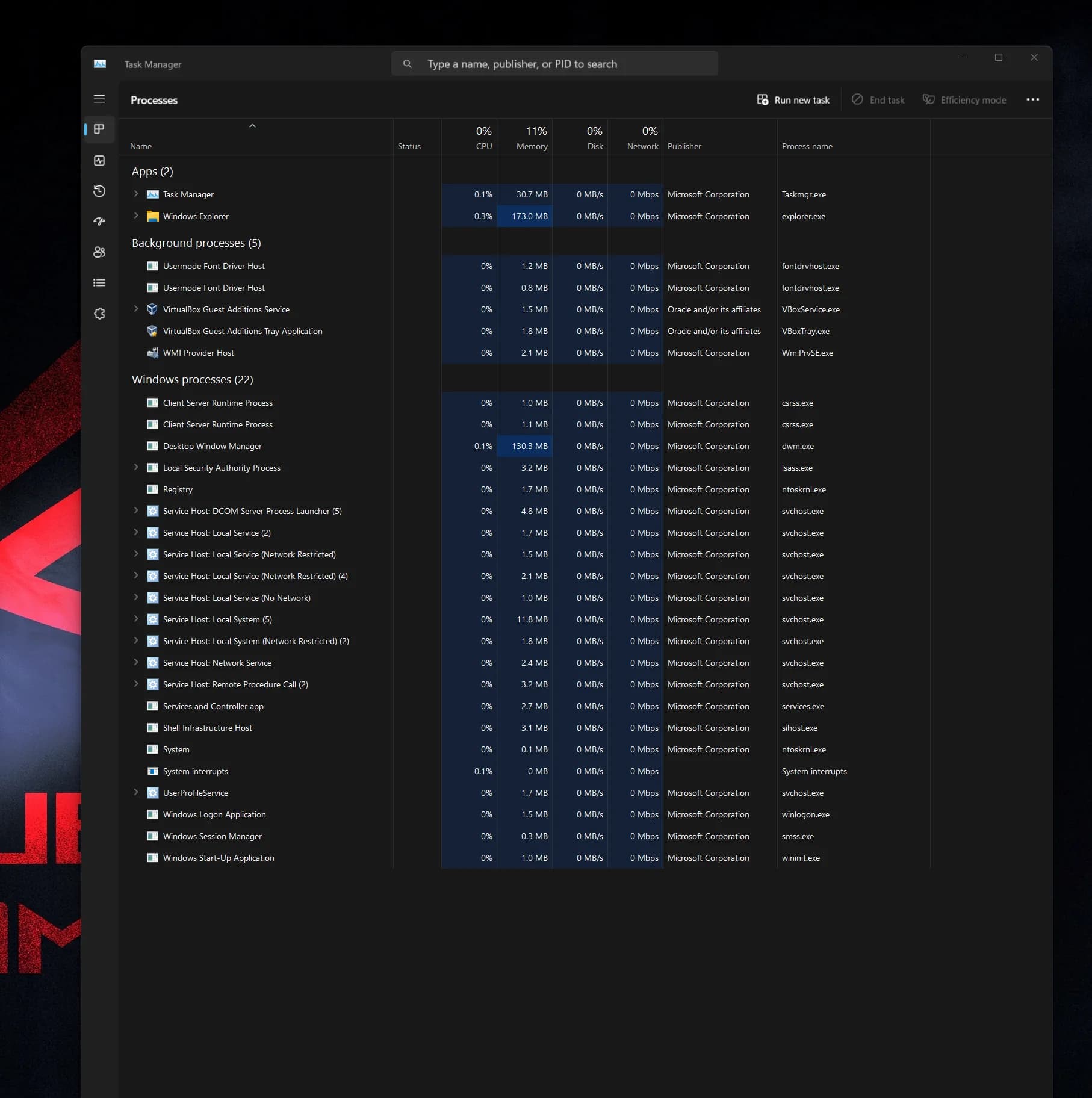Sort by the Memory column header
This screenshot has height=1098, width=1092.
524,137
